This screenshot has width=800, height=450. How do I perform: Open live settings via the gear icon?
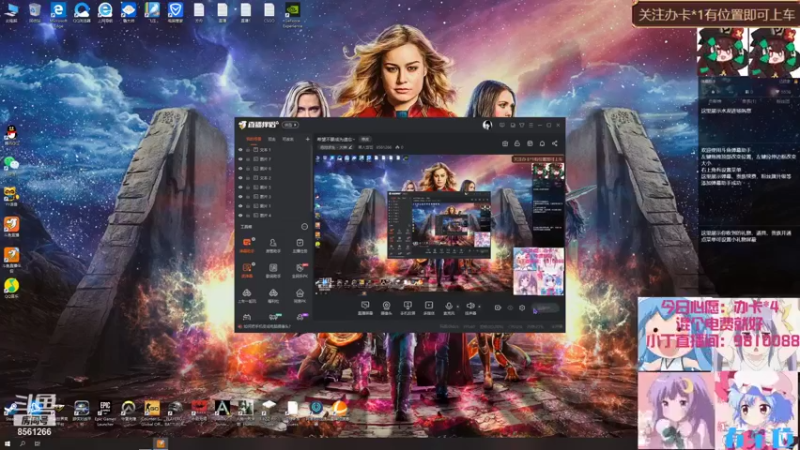point(522,308)
